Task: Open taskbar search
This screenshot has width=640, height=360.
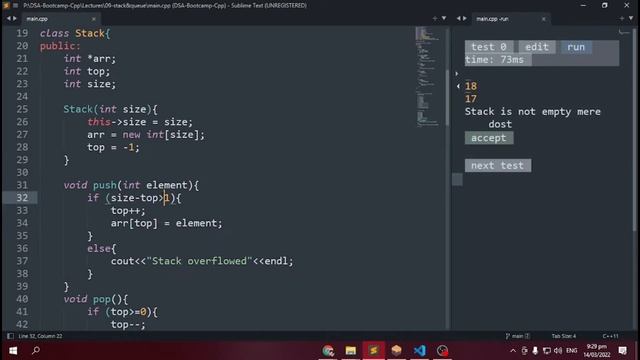Action: 36,351
